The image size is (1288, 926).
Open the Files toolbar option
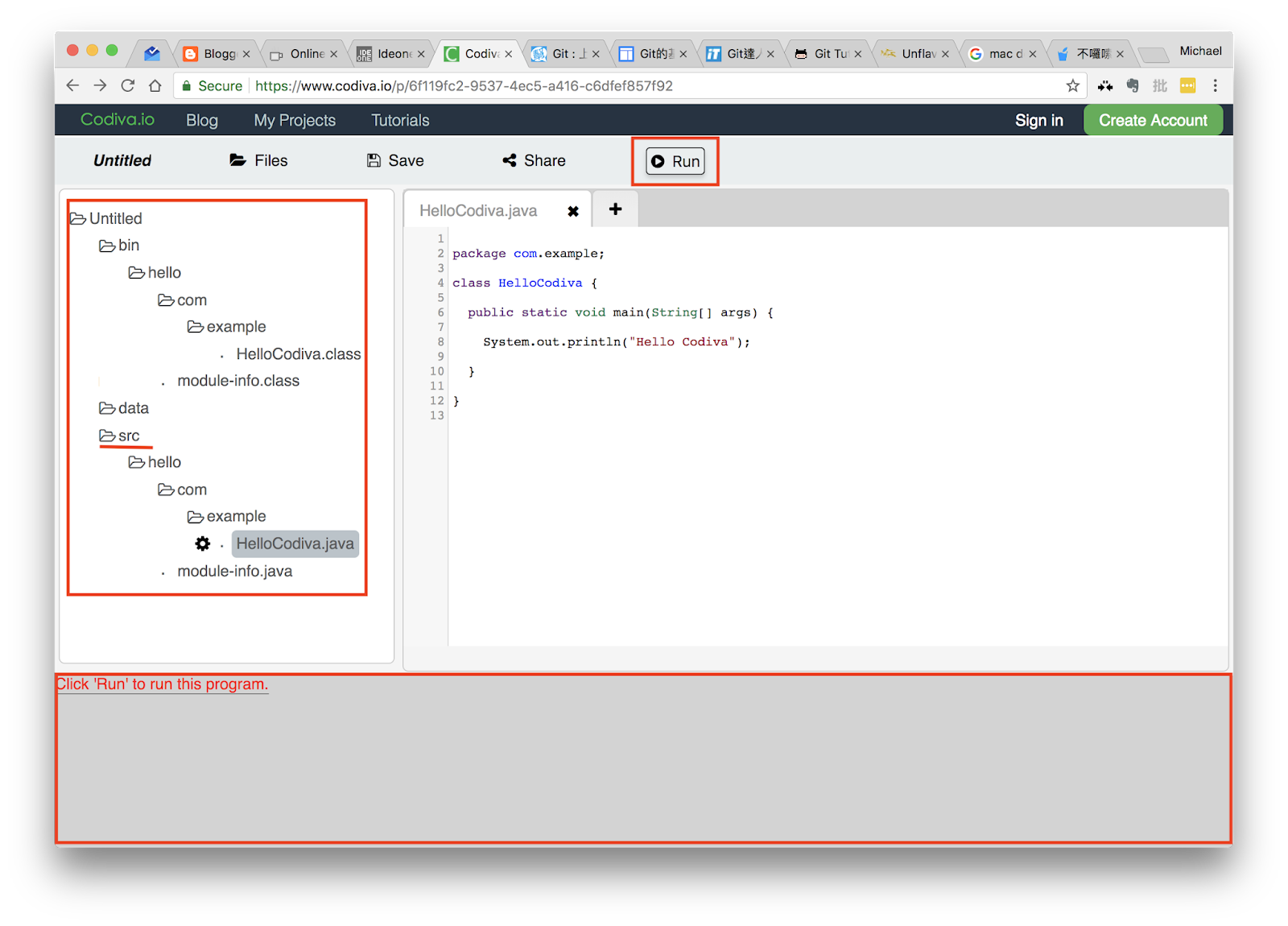tap(258, 160)
